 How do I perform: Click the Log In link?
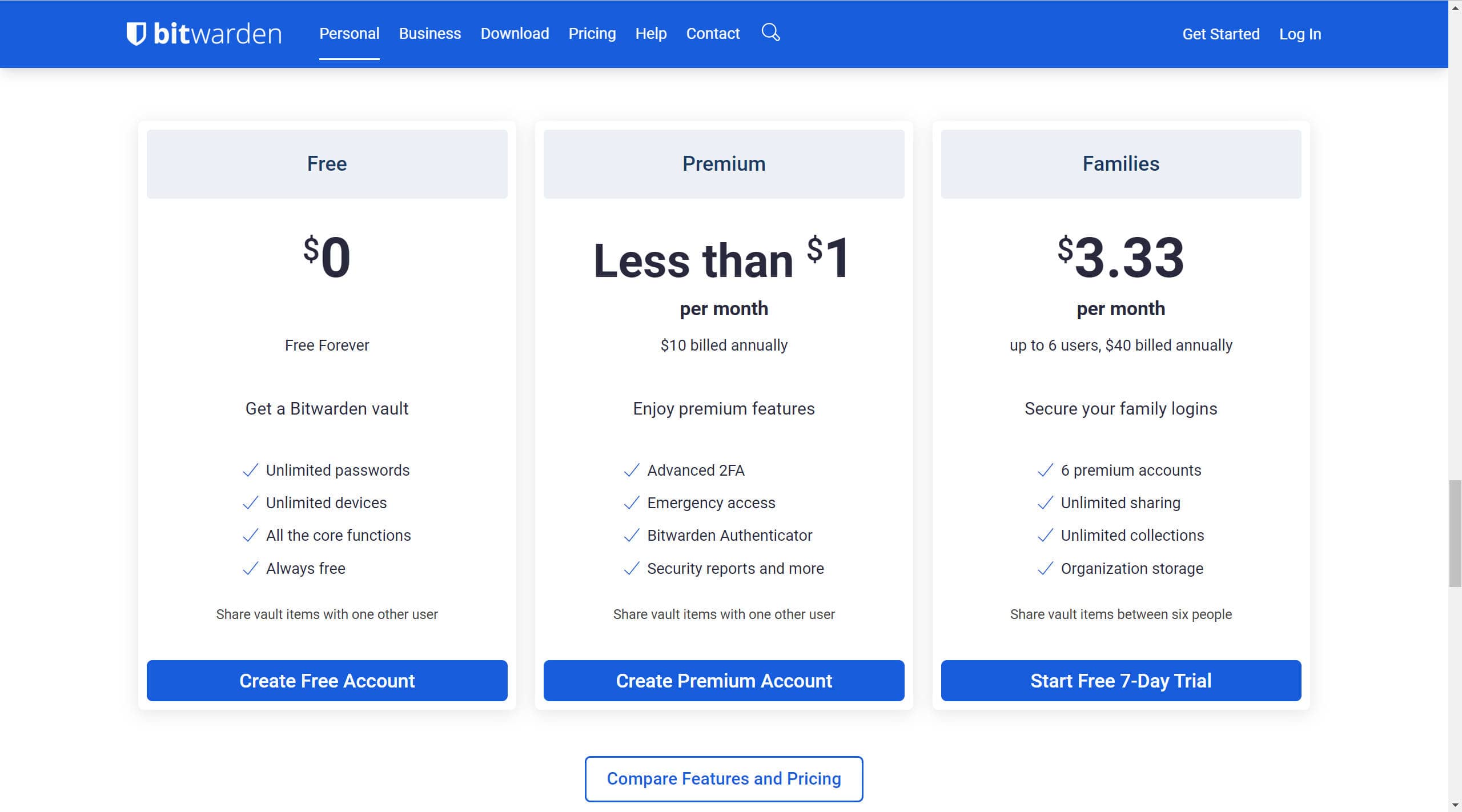pos(1300,34)
